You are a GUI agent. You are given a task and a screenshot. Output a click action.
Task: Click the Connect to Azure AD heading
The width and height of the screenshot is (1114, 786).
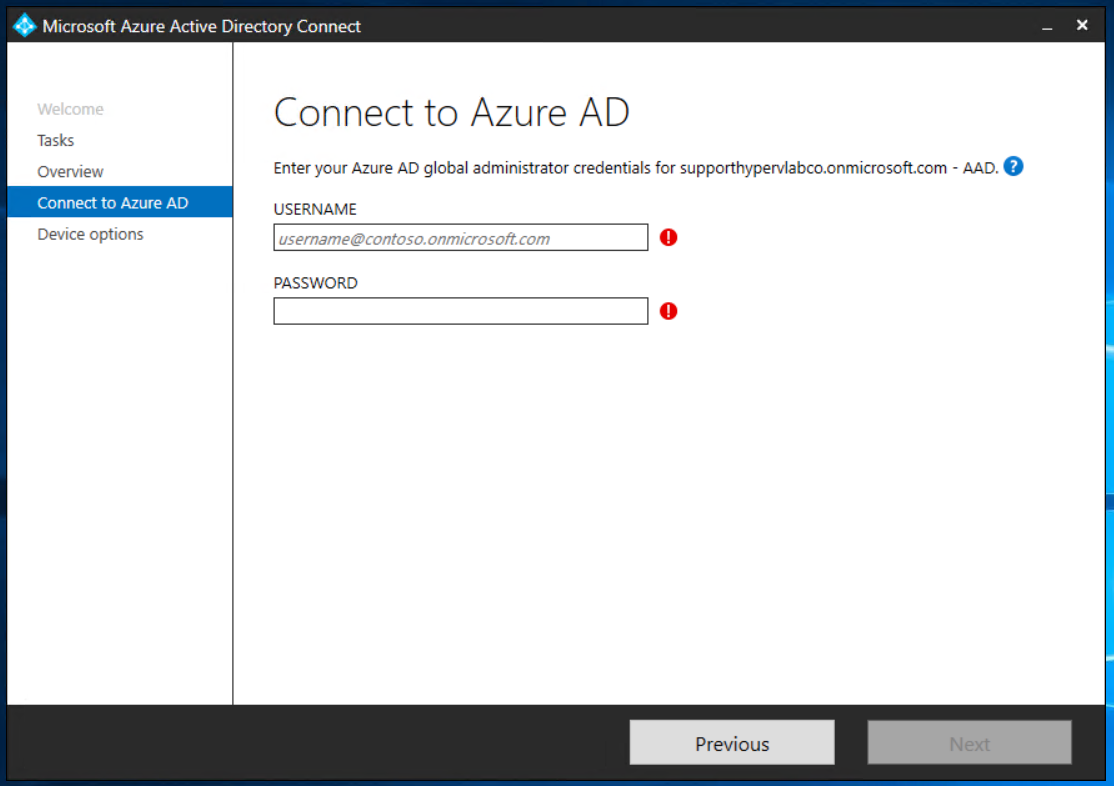pos(451,112)
